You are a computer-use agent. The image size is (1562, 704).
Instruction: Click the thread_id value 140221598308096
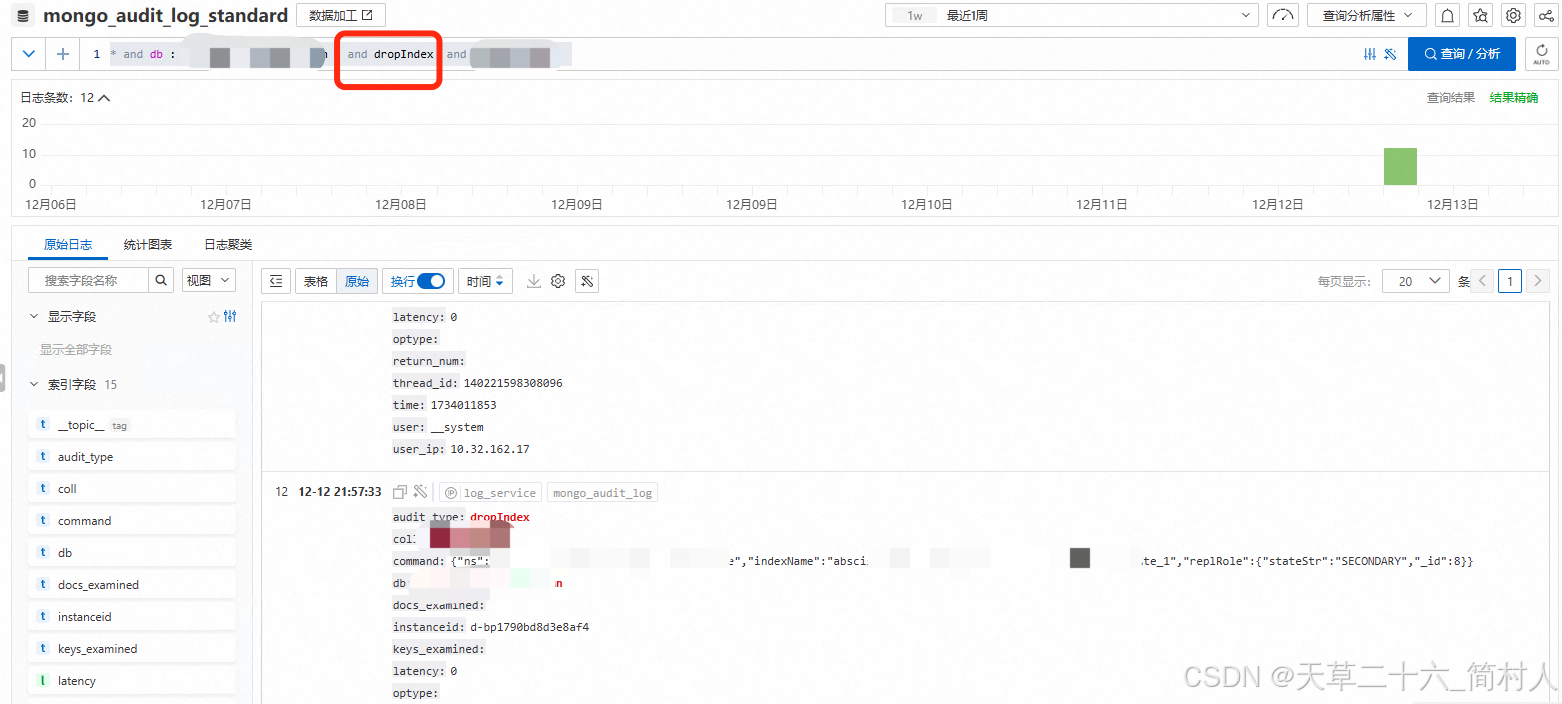tap(512, 383)
